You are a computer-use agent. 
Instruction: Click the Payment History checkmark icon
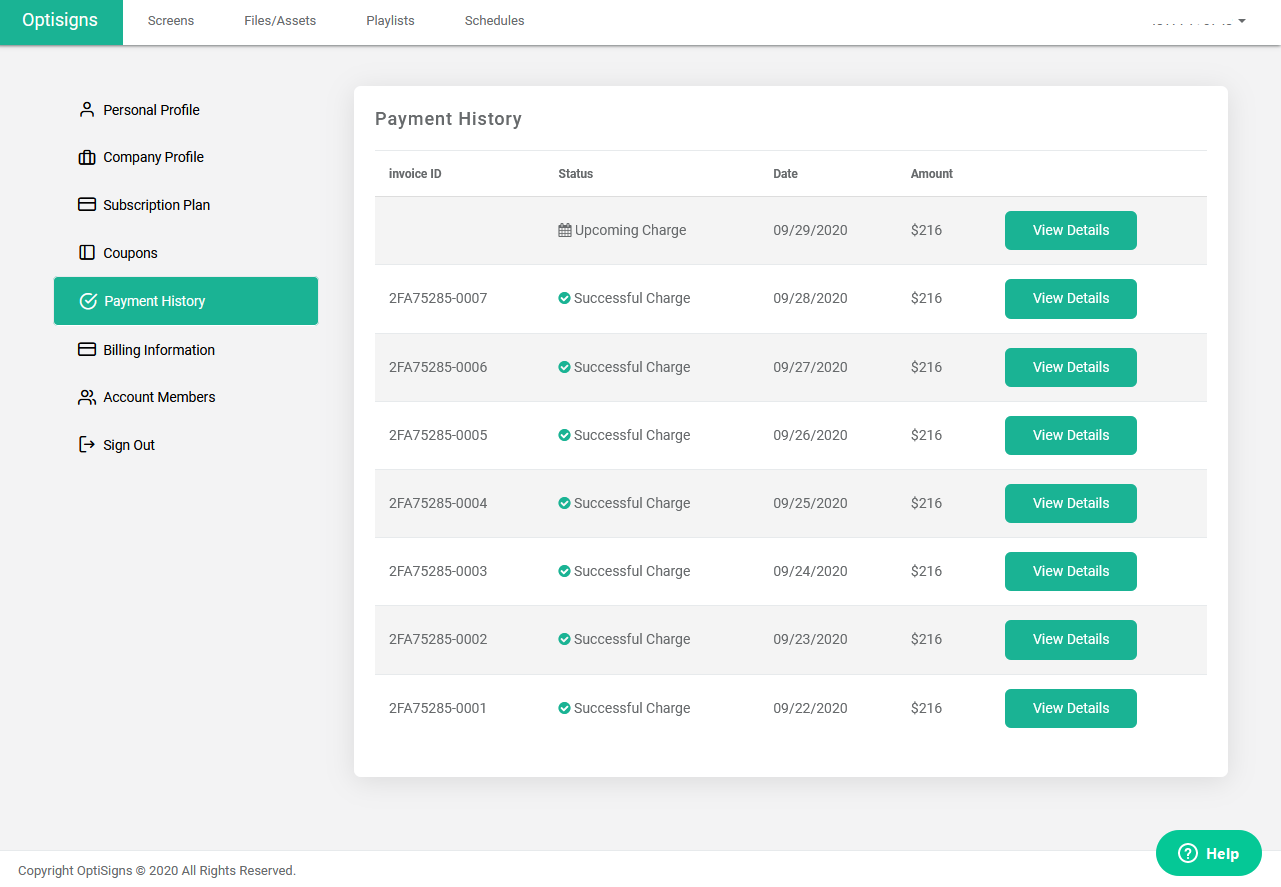coord(88,301)
